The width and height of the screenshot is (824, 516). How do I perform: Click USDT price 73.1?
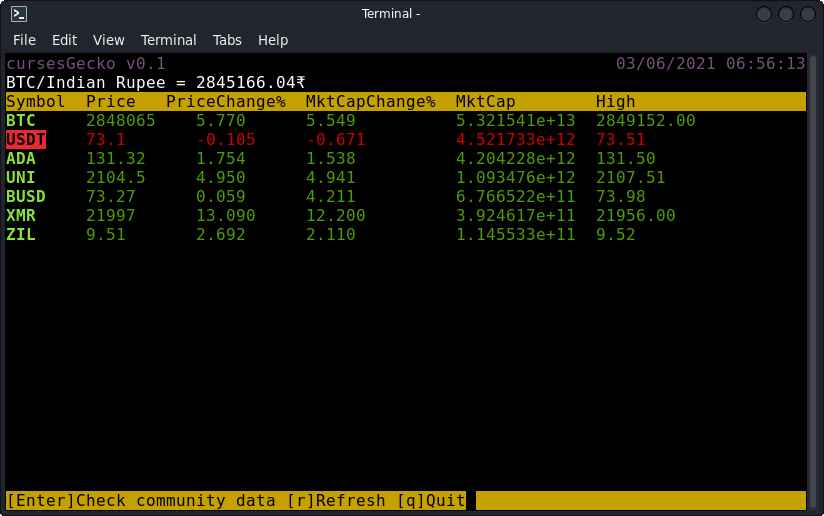(106, 139)
